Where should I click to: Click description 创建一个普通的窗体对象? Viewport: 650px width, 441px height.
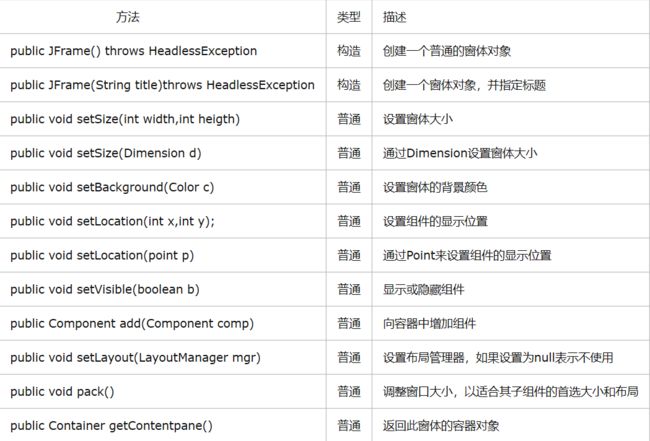(447, 51)
